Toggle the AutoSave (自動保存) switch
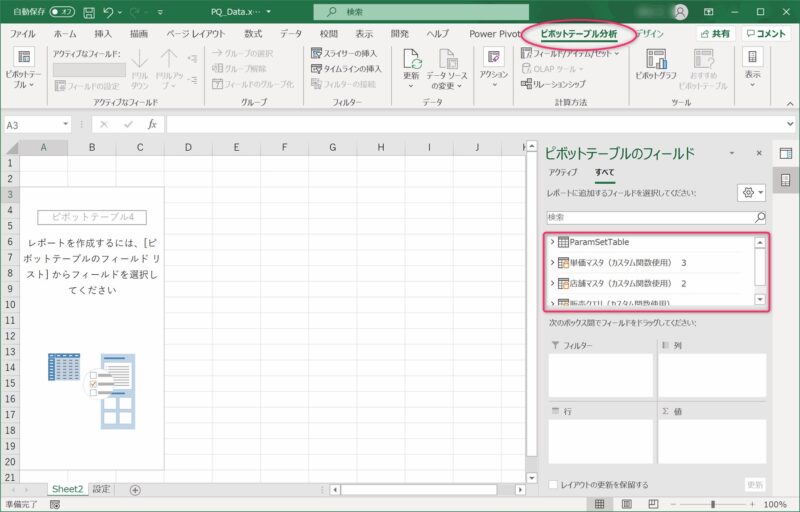 (x=61, y=12)
